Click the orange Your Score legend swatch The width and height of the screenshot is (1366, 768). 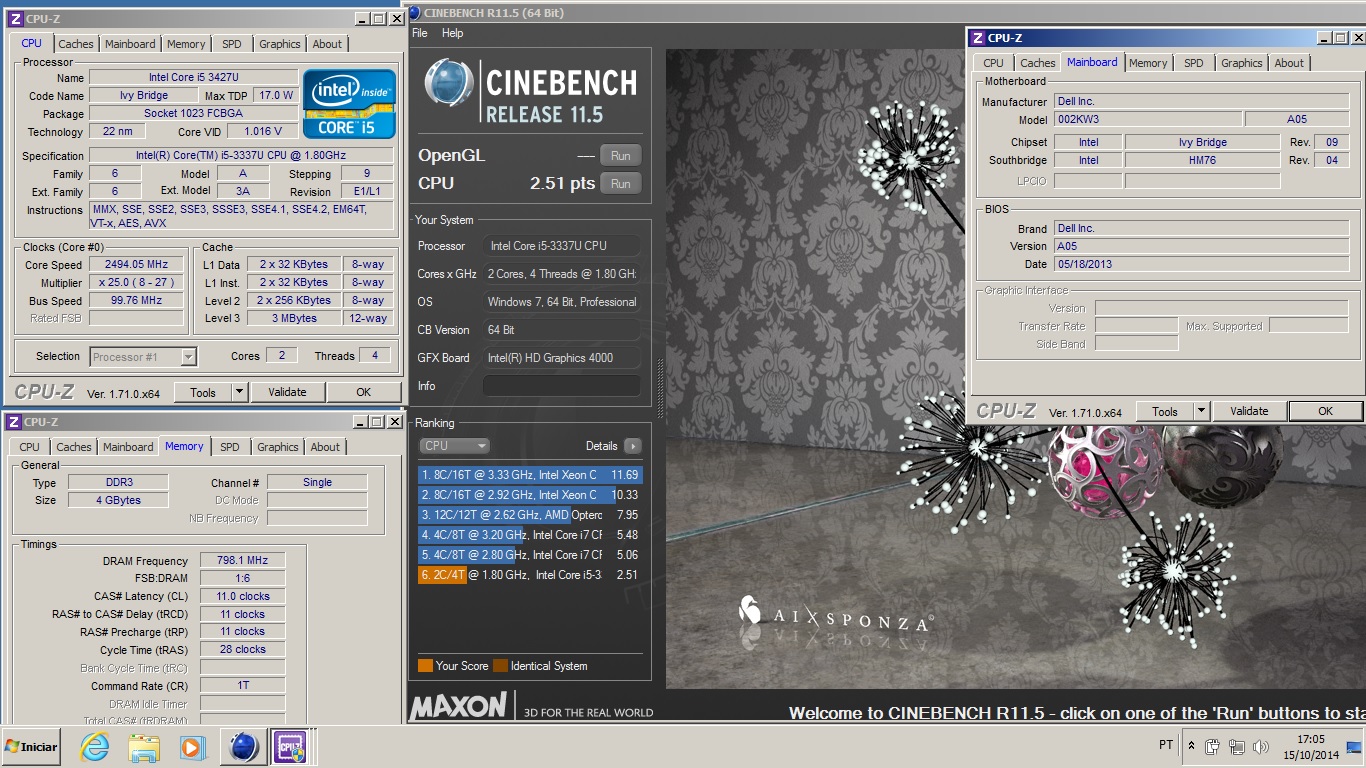point(425,666)
